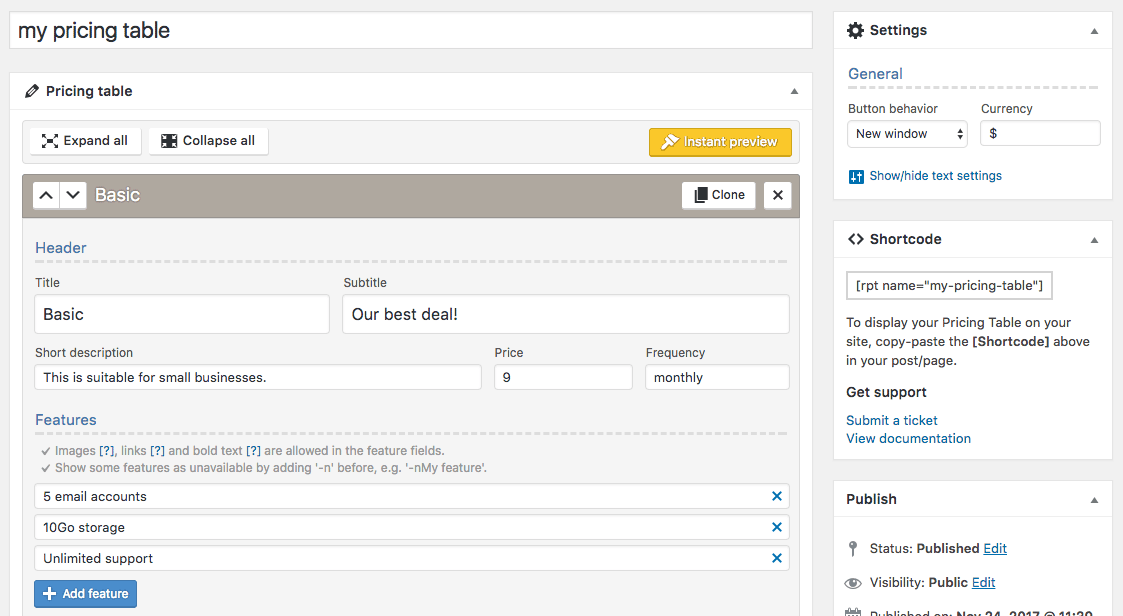Click the pricing table title field

point(410,31)
